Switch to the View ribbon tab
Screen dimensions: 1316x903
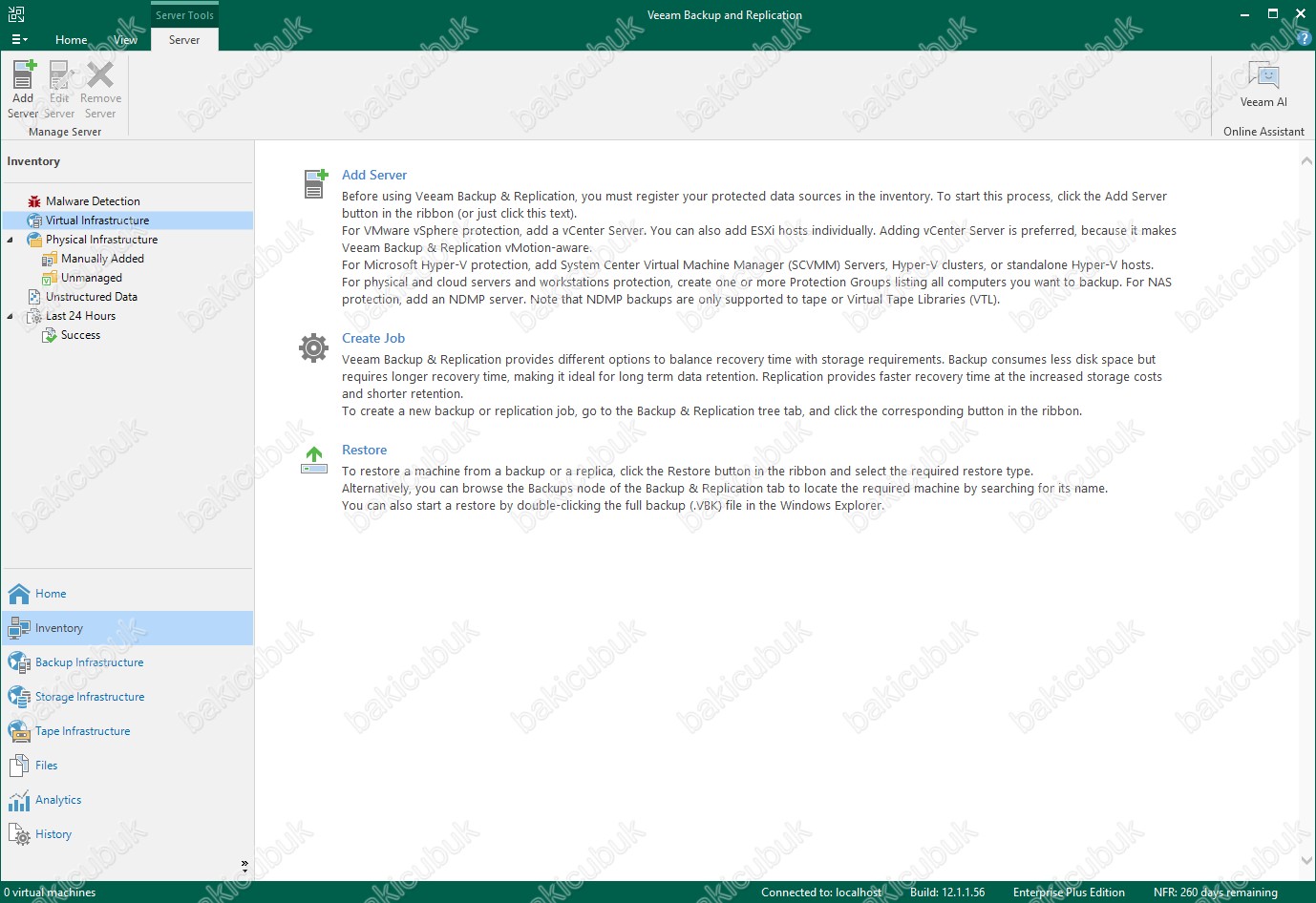[126, 39]
